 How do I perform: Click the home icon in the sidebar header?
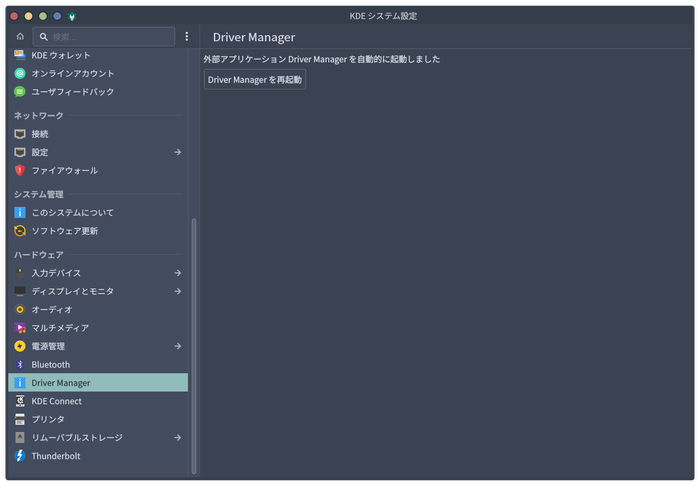20,37
